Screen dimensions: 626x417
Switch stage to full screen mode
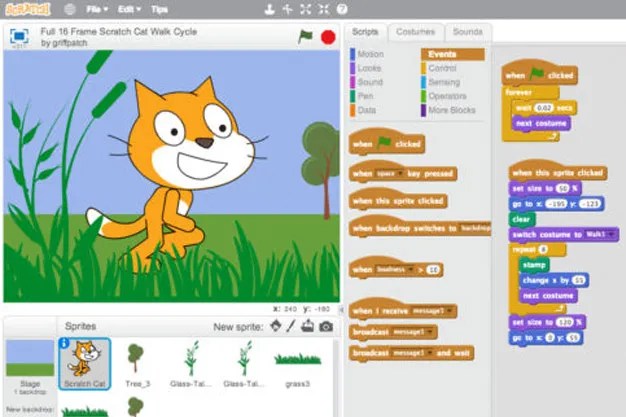[x=19, y=37]
